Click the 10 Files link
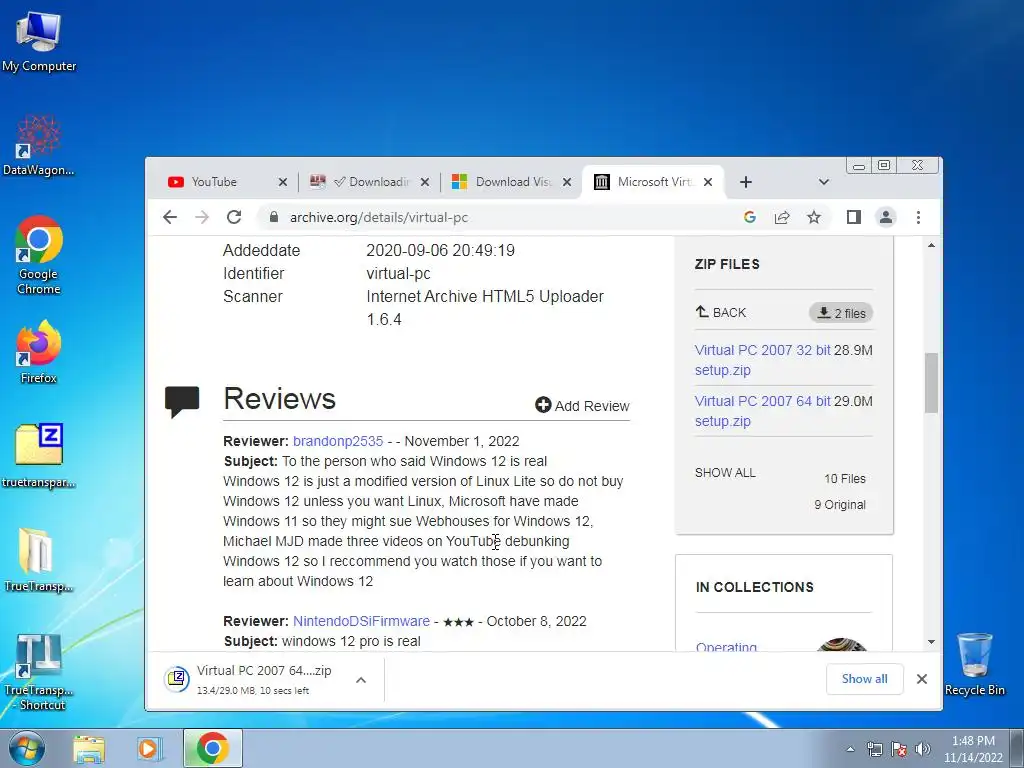Viewport: 1024px width, 768px height. tap(844, 479)
